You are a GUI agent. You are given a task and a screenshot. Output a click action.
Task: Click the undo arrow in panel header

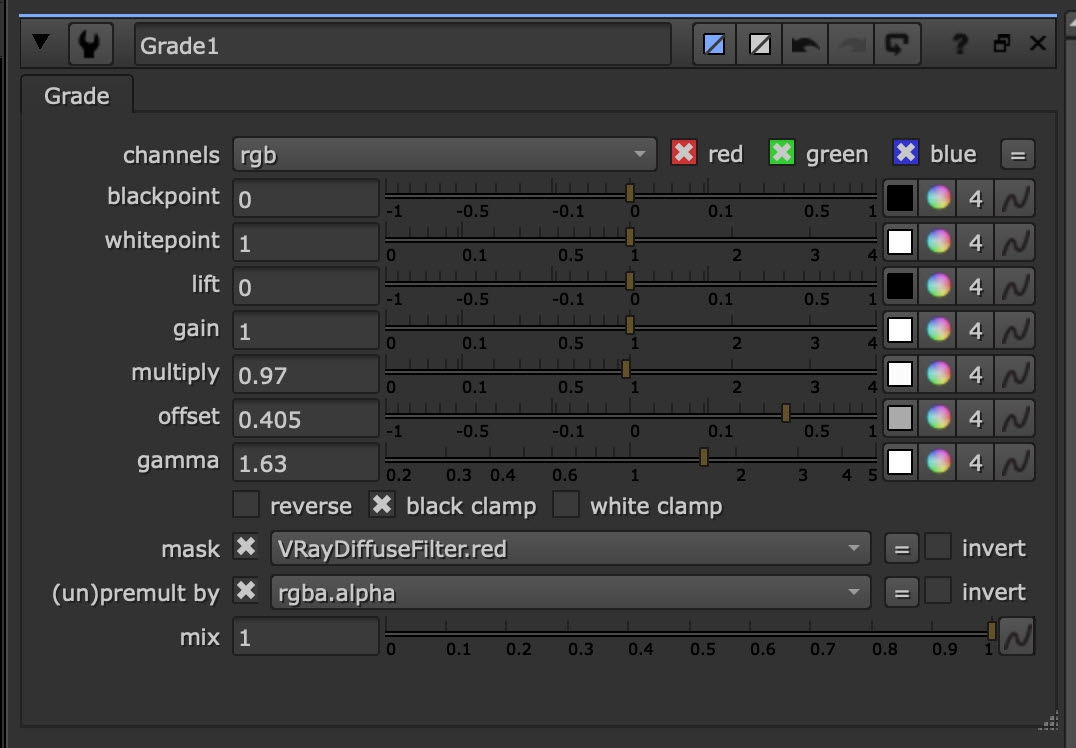tap(805, 45)
